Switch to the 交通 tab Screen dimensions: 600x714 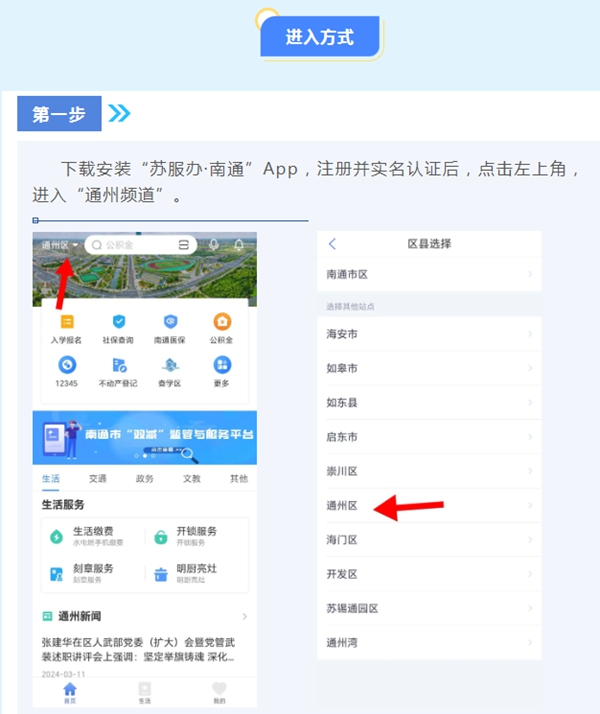[x=97, y=479]
